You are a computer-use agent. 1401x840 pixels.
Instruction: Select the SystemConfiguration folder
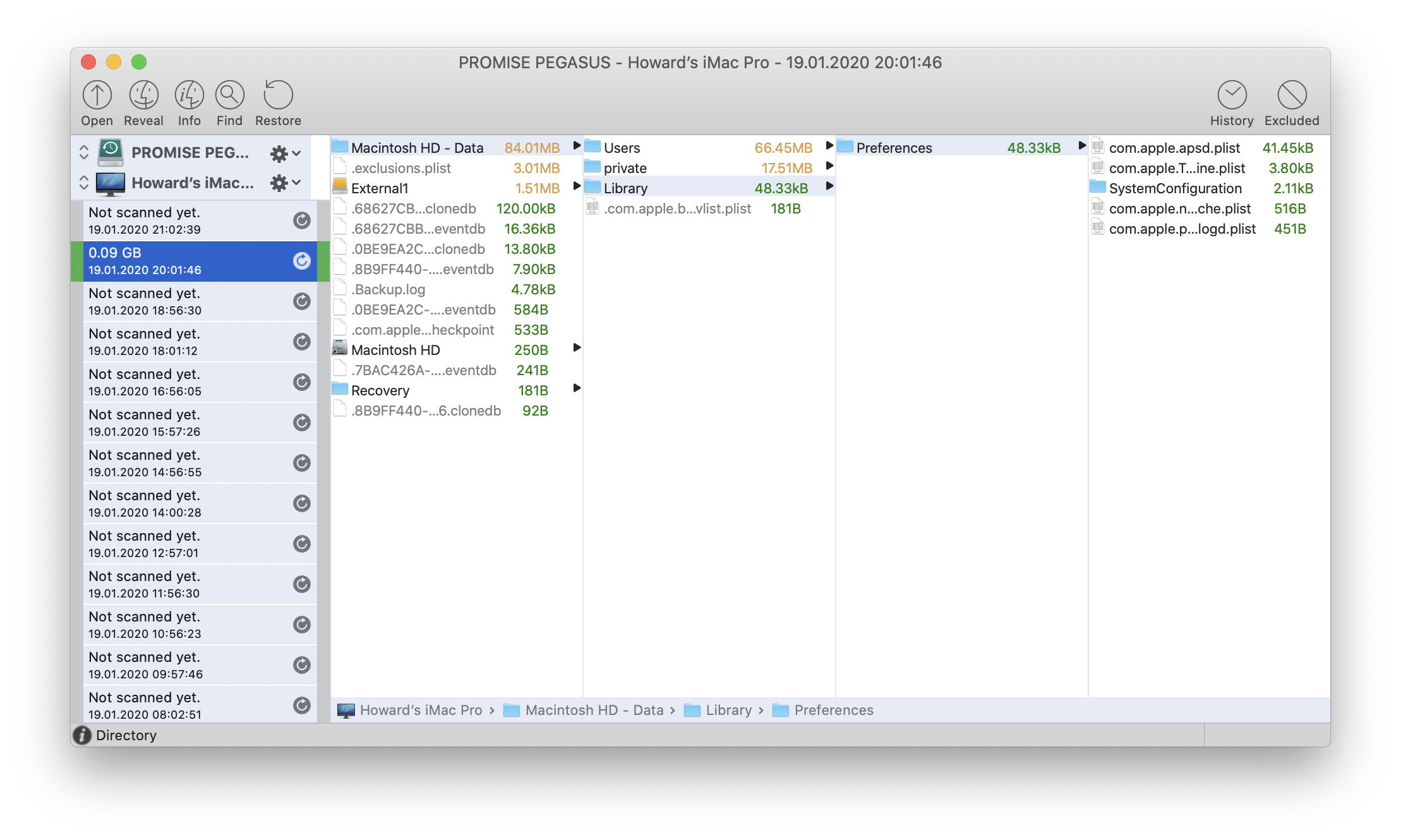point(1175,188)
